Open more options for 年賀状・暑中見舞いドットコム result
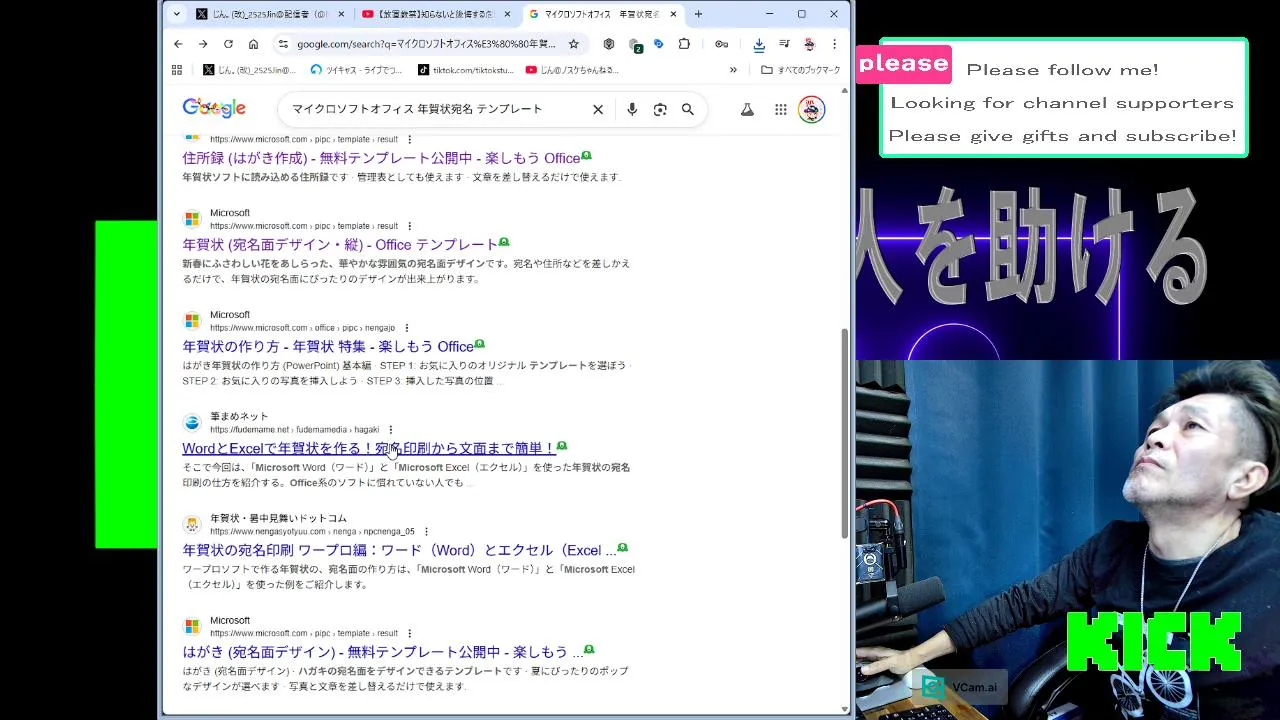This screenshot has width=1280, height=720. pyautogui.click(x=426, y=532)
